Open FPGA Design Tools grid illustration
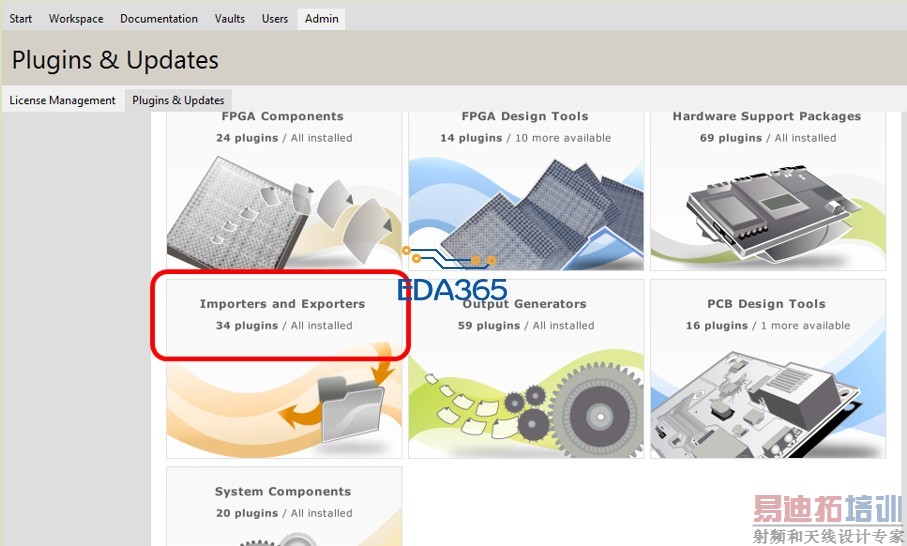 click(x=526, y=212)
